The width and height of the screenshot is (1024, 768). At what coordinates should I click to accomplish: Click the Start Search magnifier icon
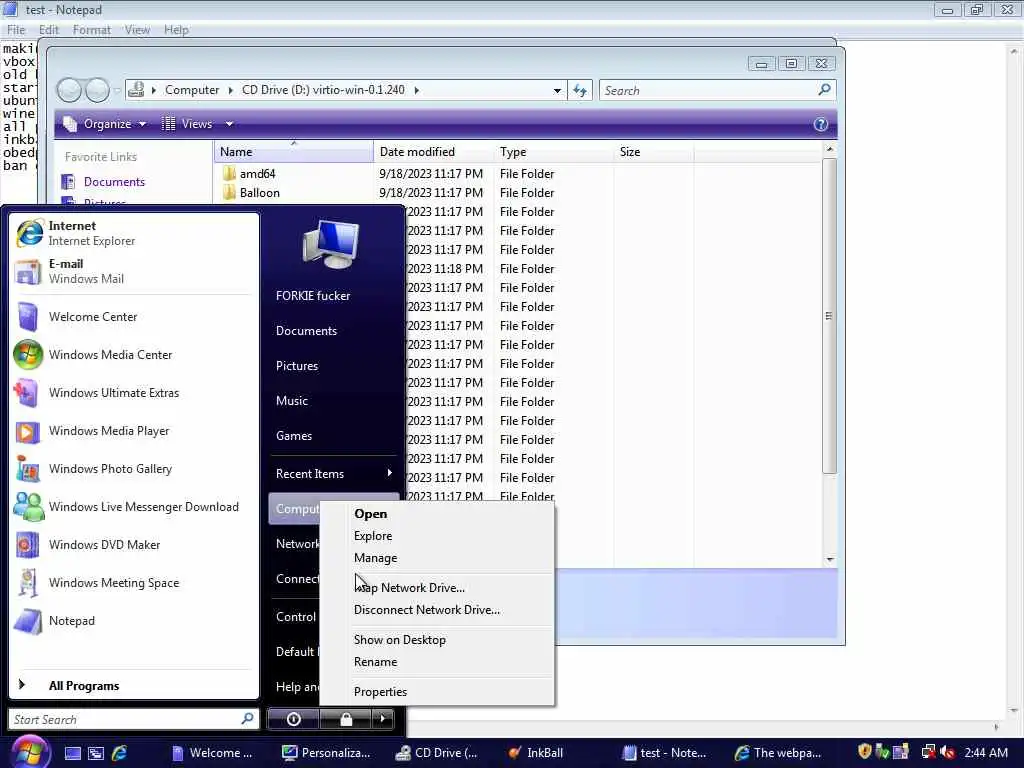pos(248,719)
